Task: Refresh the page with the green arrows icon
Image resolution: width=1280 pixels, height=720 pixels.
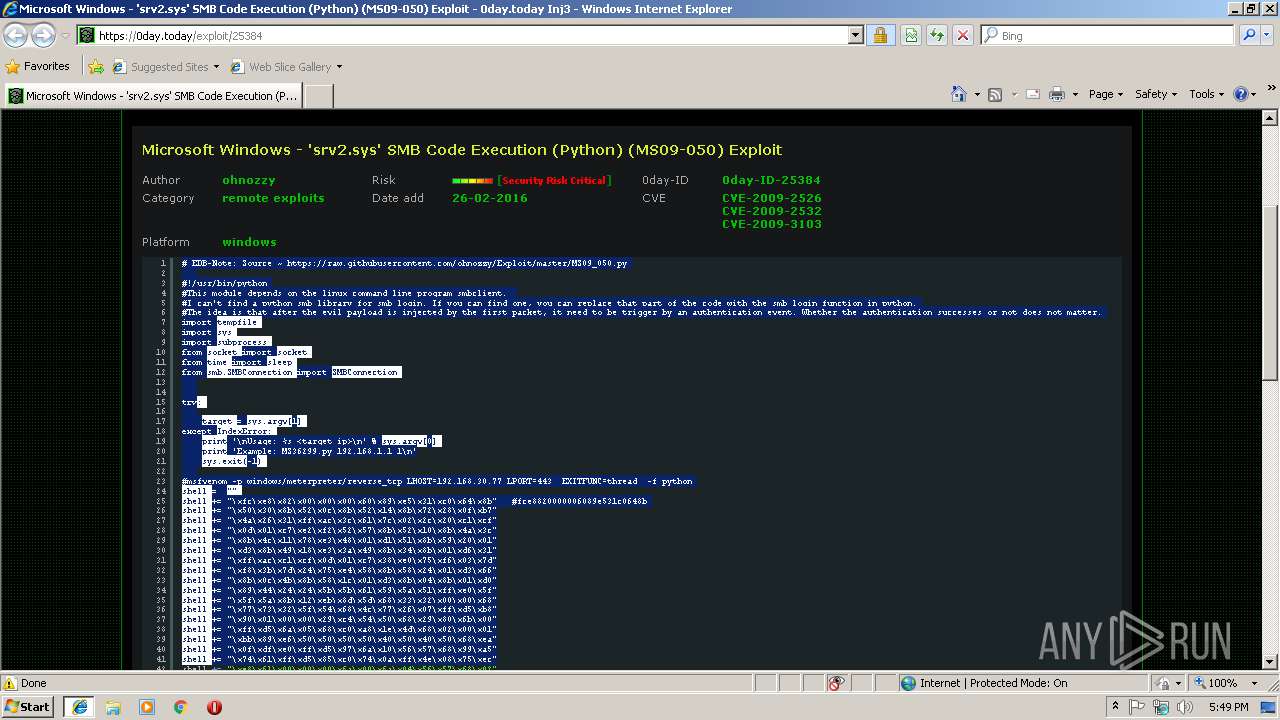Action: coord(937,35)
